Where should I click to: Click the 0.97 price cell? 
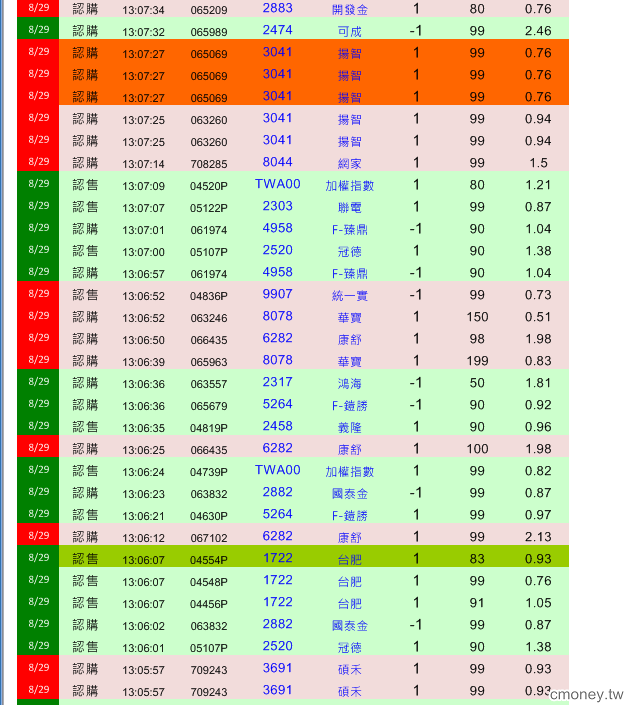tap(538, 515)
